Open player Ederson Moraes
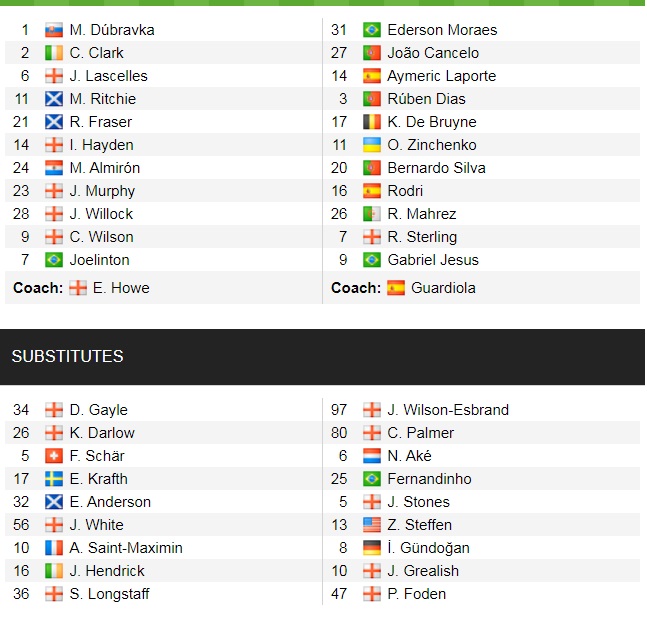This screenshot has height=617, width=647. click(x=442, y=30)
